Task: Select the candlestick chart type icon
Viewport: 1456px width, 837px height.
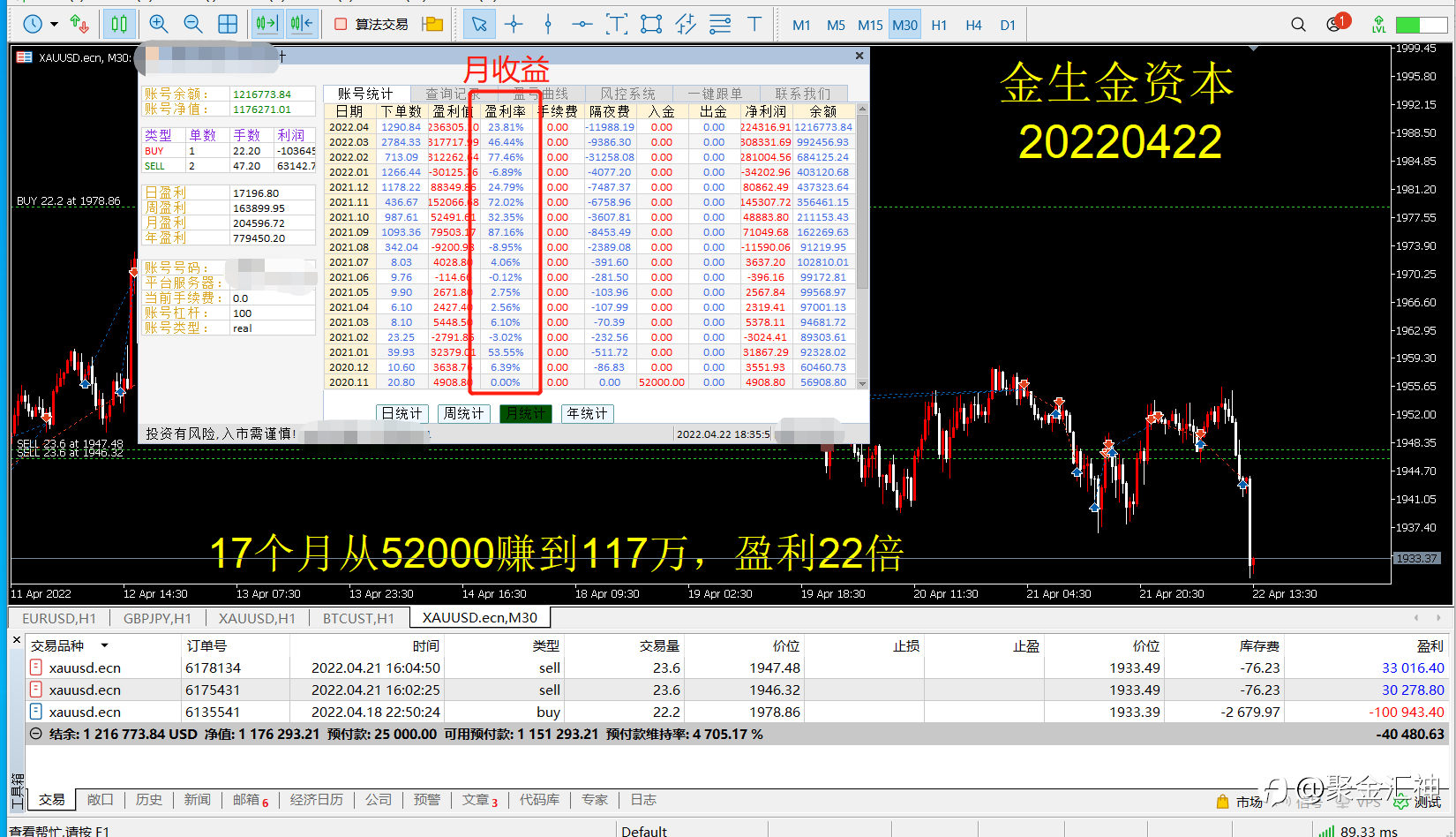Action: click(119, 24)
